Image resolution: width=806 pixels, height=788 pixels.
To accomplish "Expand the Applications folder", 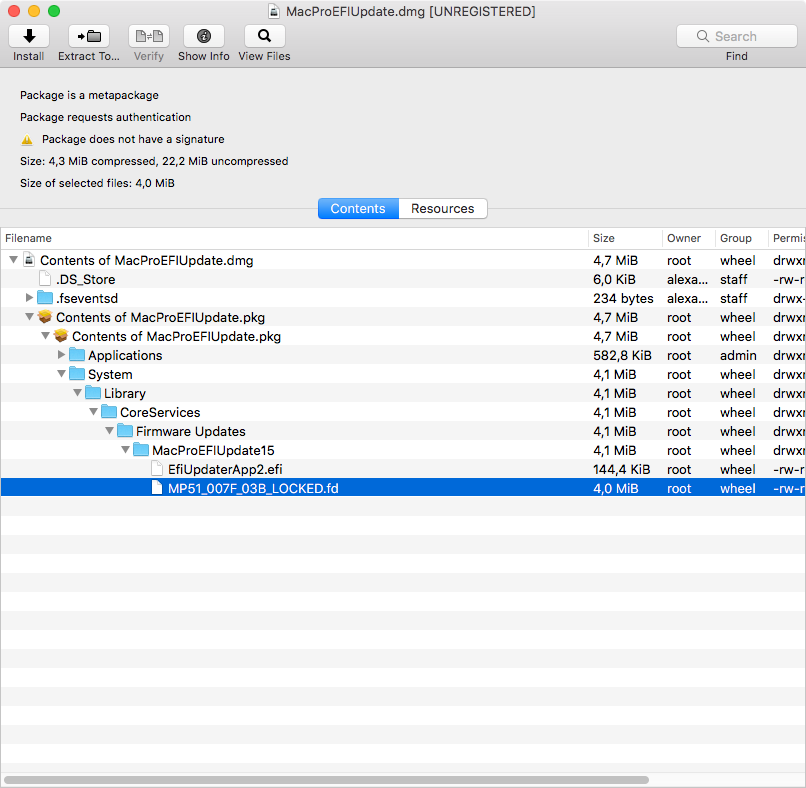I will 61,355.
